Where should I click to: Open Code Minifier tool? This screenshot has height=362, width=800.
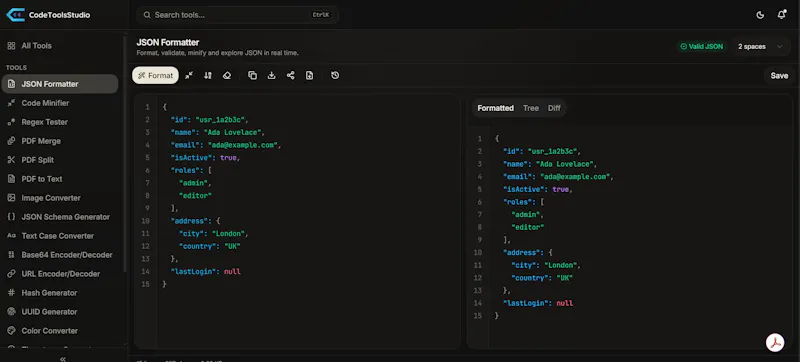tap(60, 103)
